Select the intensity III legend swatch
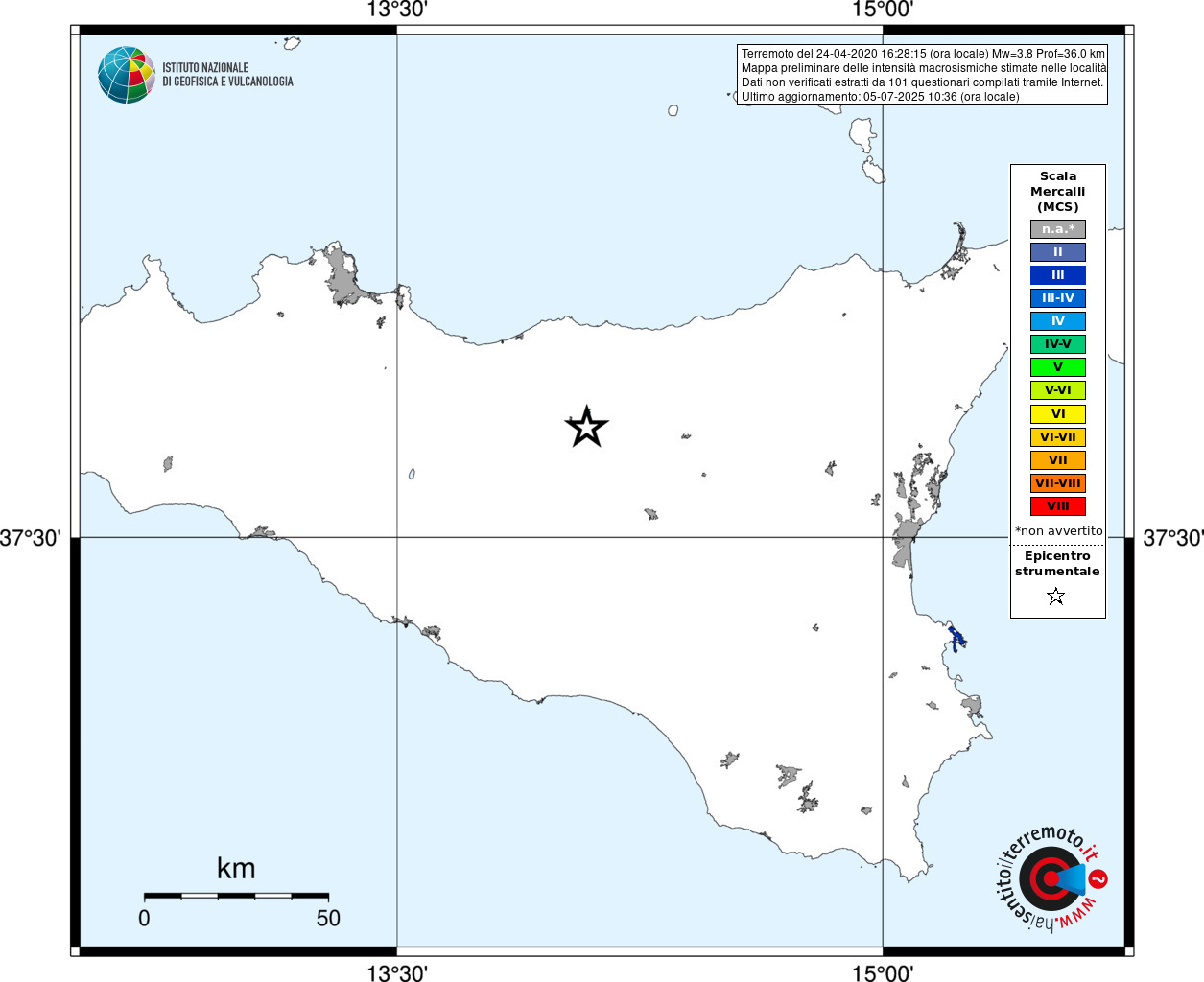 1058,275
